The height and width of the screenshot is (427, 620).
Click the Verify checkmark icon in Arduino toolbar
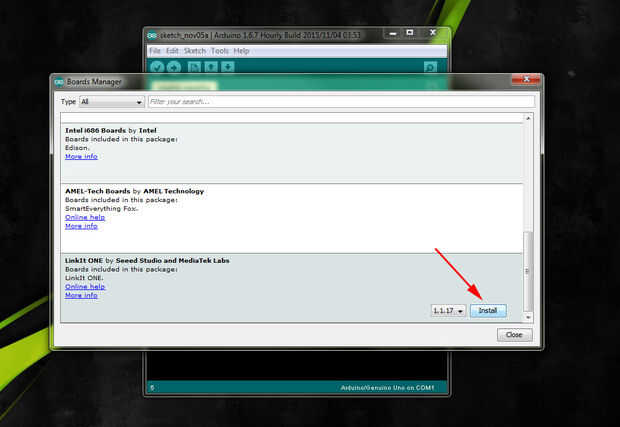tap(157, 67)
